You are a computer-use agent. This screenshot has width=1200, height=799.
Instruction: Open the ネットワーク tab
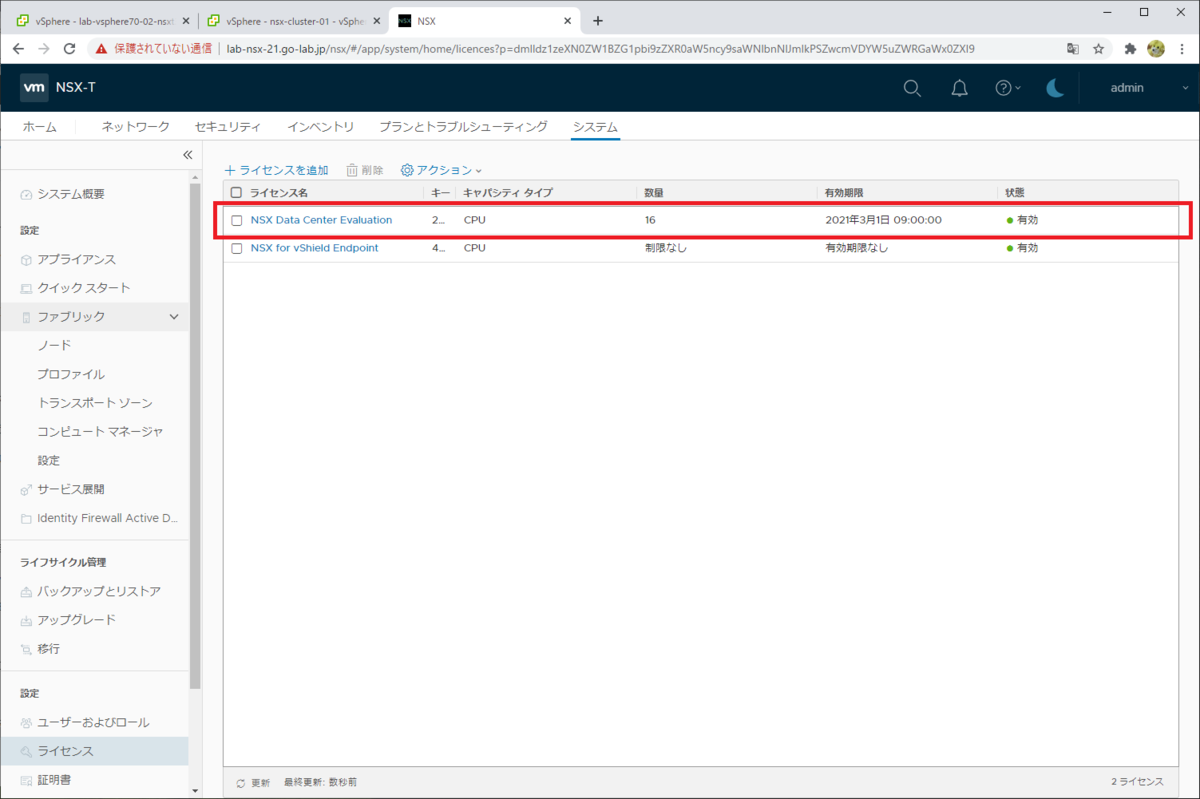pyautogui.click(x=136, y=127)
